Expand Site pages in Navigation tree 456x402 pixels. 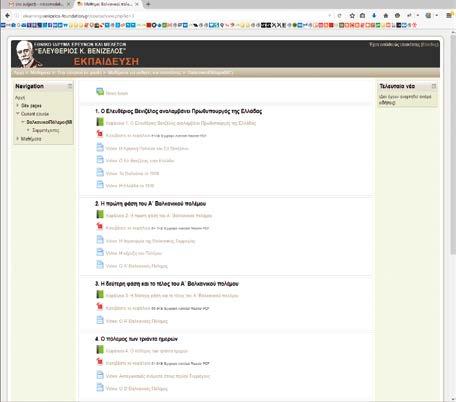click(x=18, y=105)
